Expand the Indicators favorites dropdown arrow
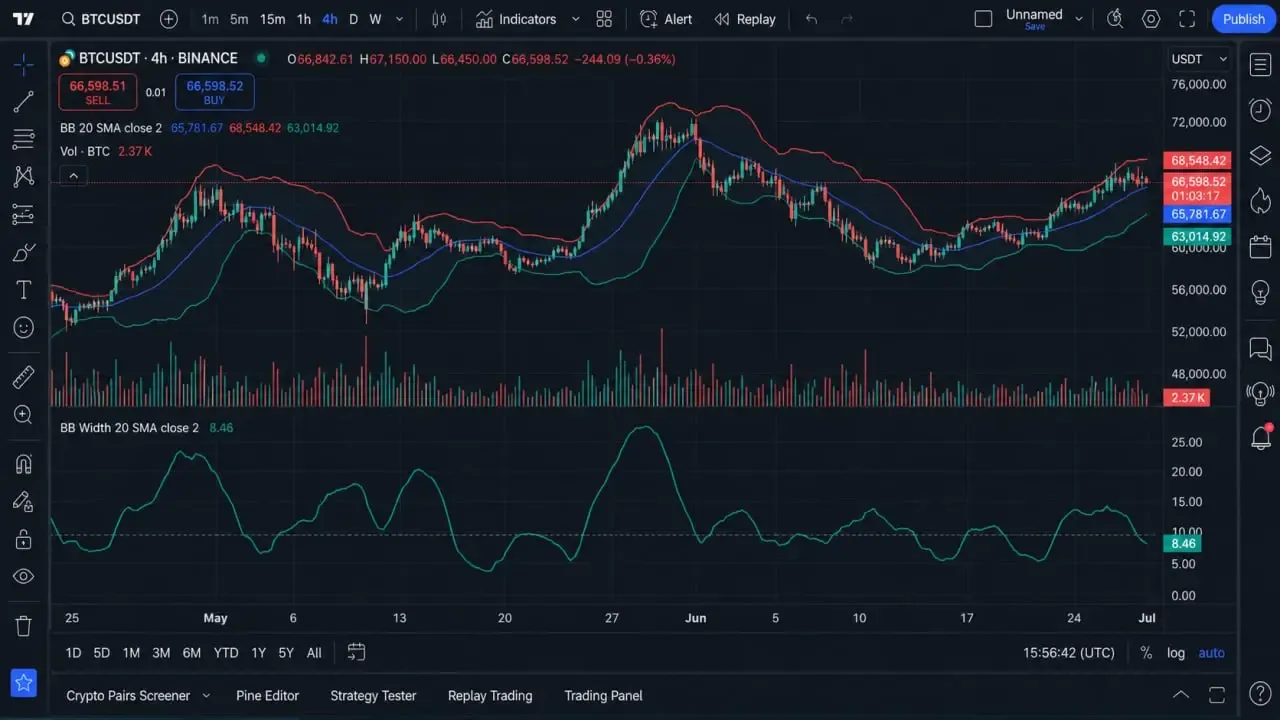This screenshot has height=720, width=1280. [575, 19]
